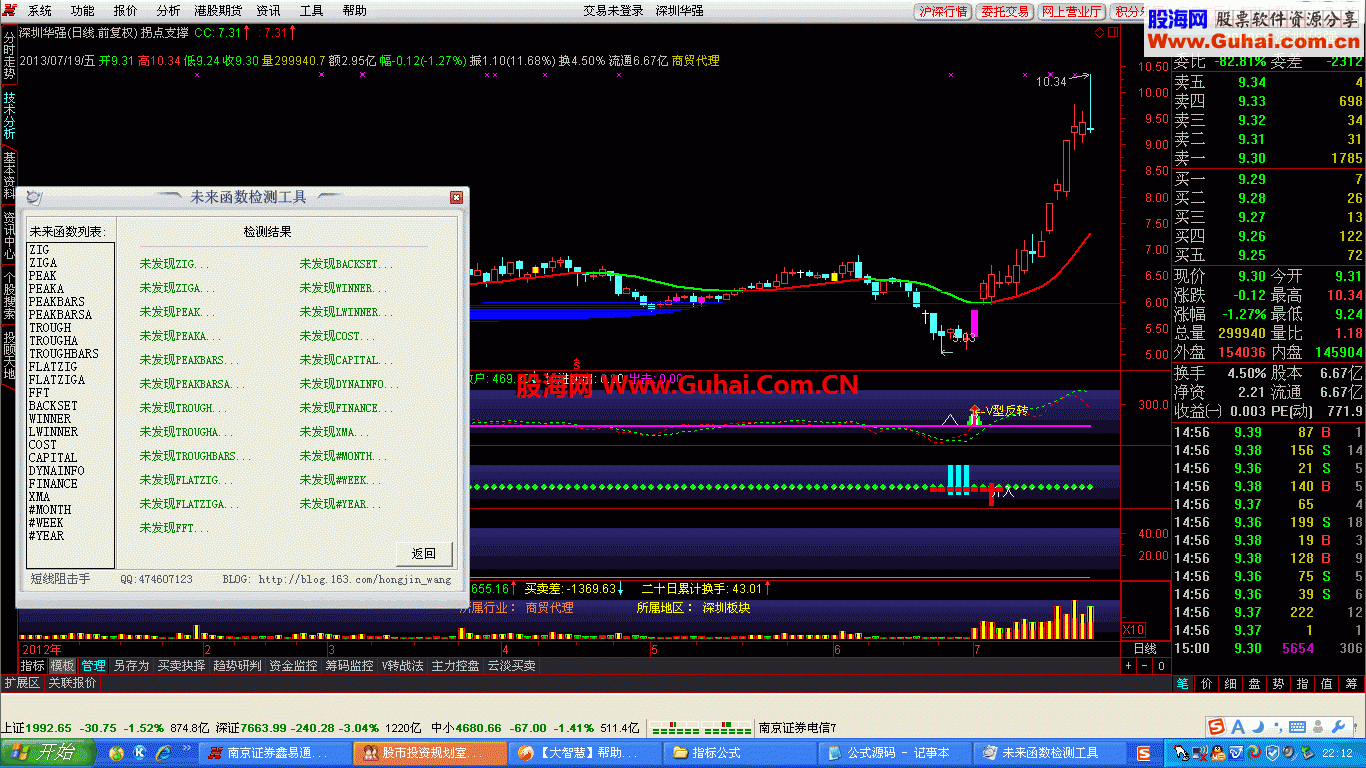1366x768 pixels.
Task: Click the red app logo in menu bar
Action: click(10, 11)
